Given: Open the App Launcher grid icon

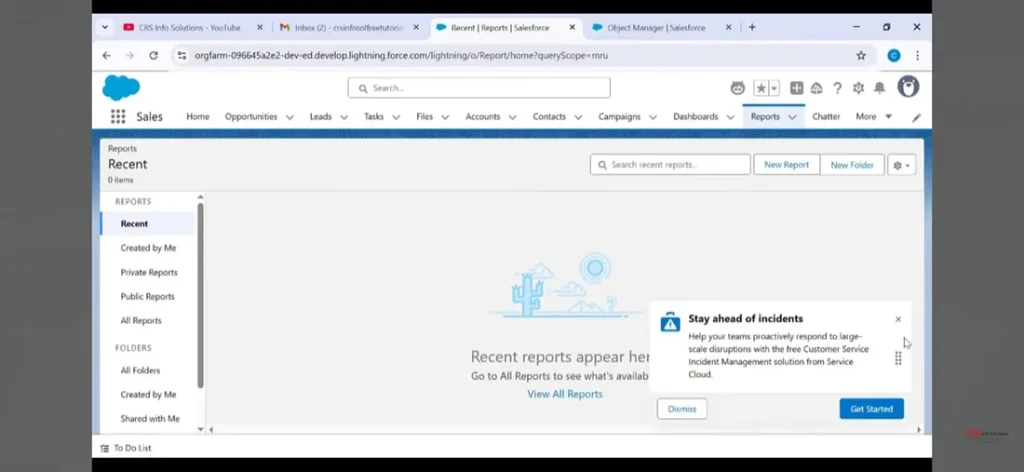Looking at the screenshot, I should [118, 117].
